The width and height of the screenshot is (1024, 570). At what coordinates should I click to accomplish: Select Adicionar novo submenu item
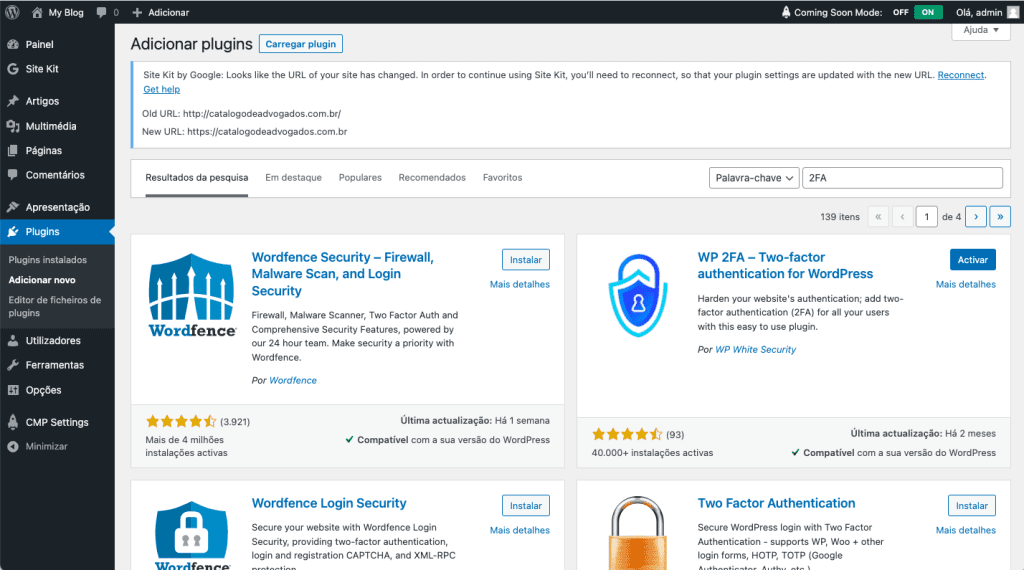pyautogui.click(x=42, y=280)
